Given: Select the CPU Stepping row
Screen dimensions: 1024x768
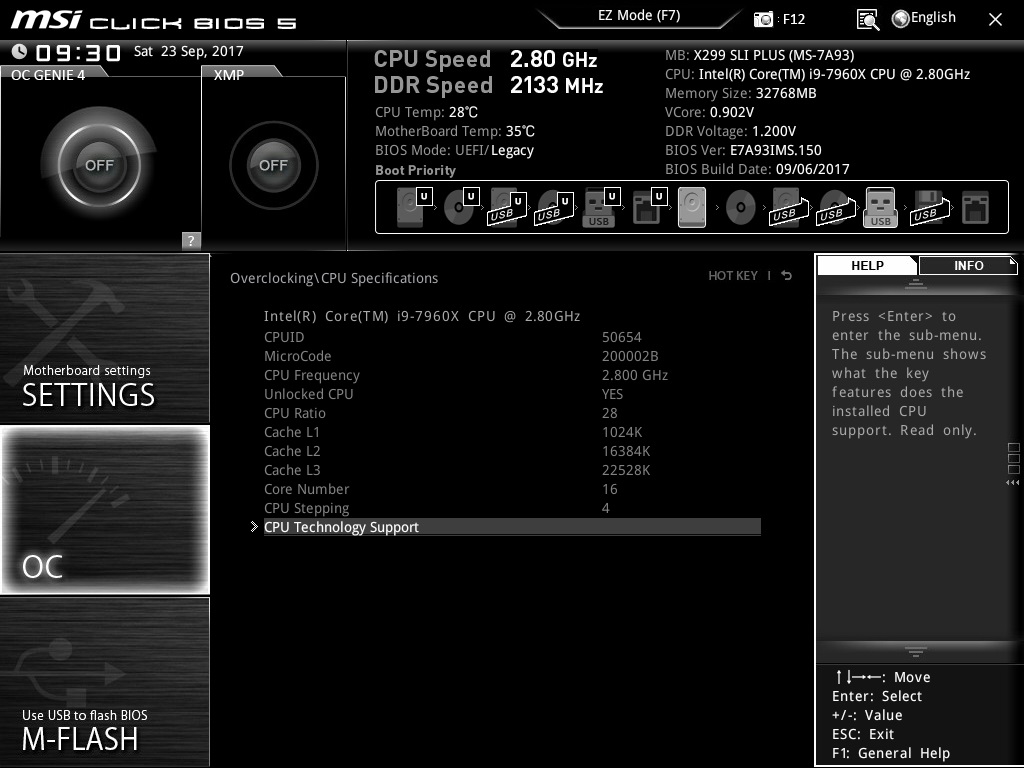Looking at the screenshot, I should pyautogui.click(x=512, y=507).
